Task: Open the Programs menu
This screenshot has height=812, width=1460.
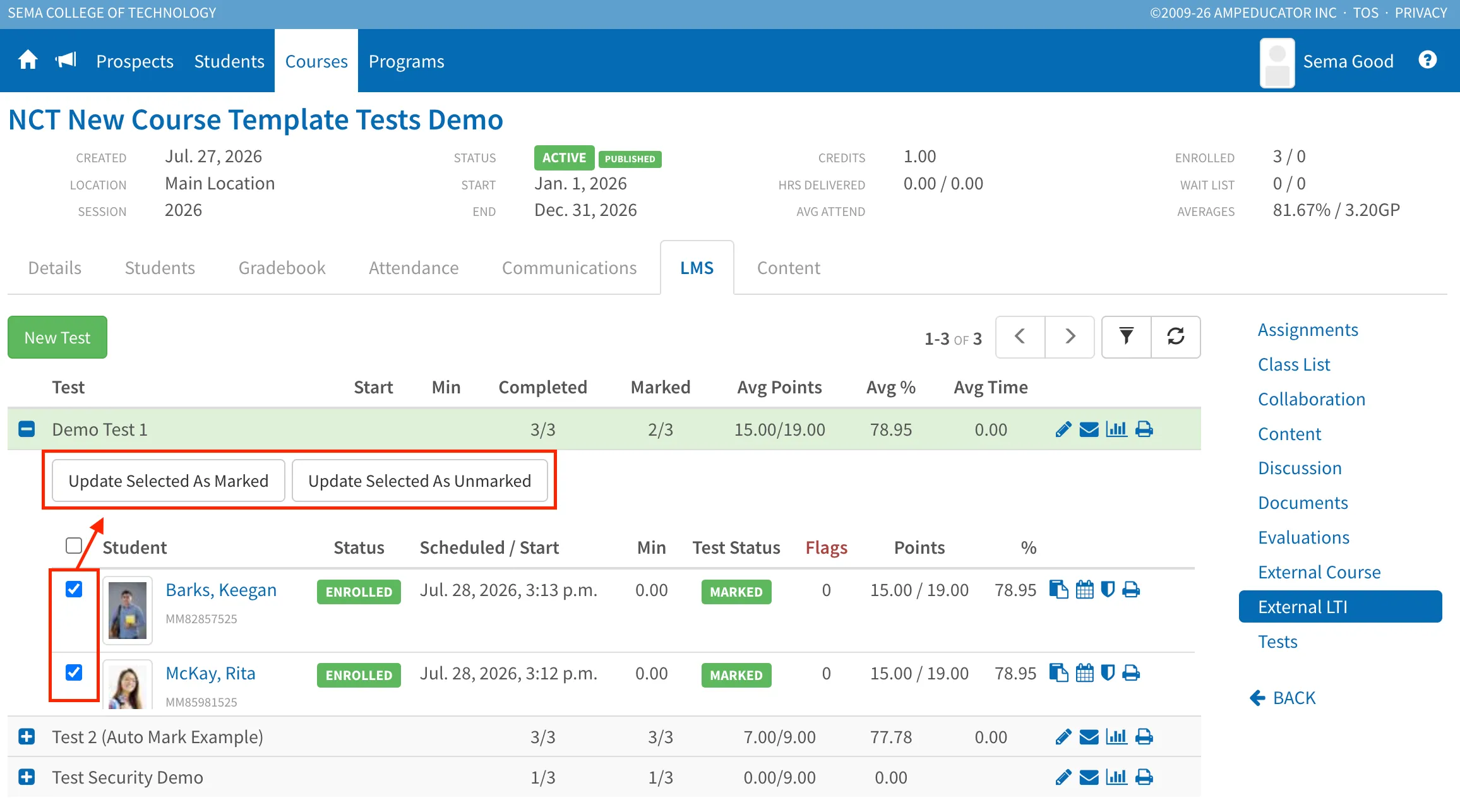Action: pyautogui.click(x=407, y=61)
